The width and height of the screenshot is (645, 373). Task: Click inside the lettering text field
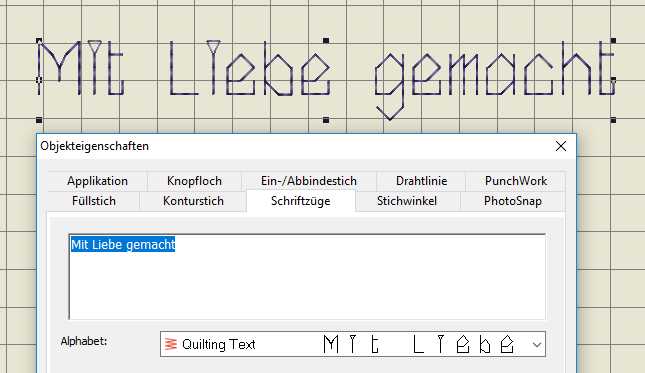307,277
